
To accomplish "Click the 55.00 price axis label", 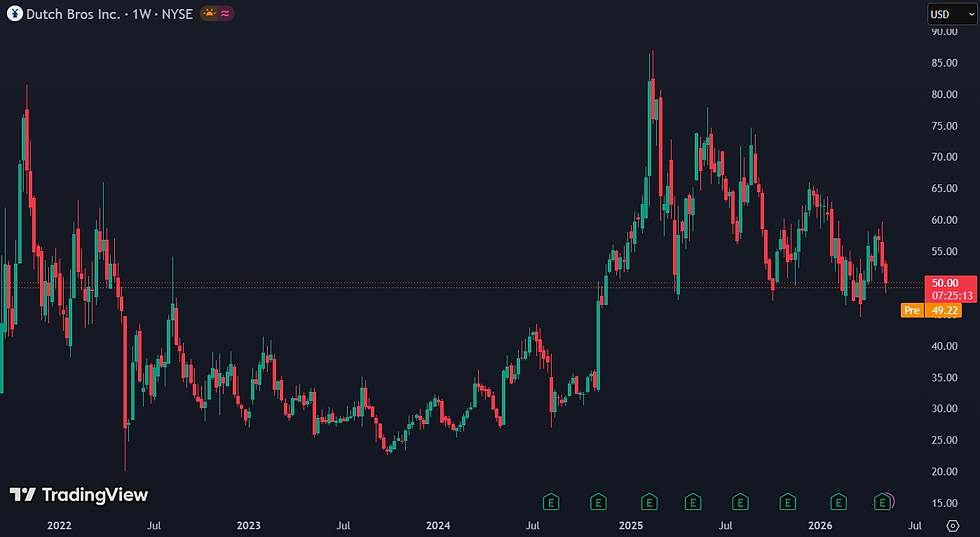I will coord(944,251).
